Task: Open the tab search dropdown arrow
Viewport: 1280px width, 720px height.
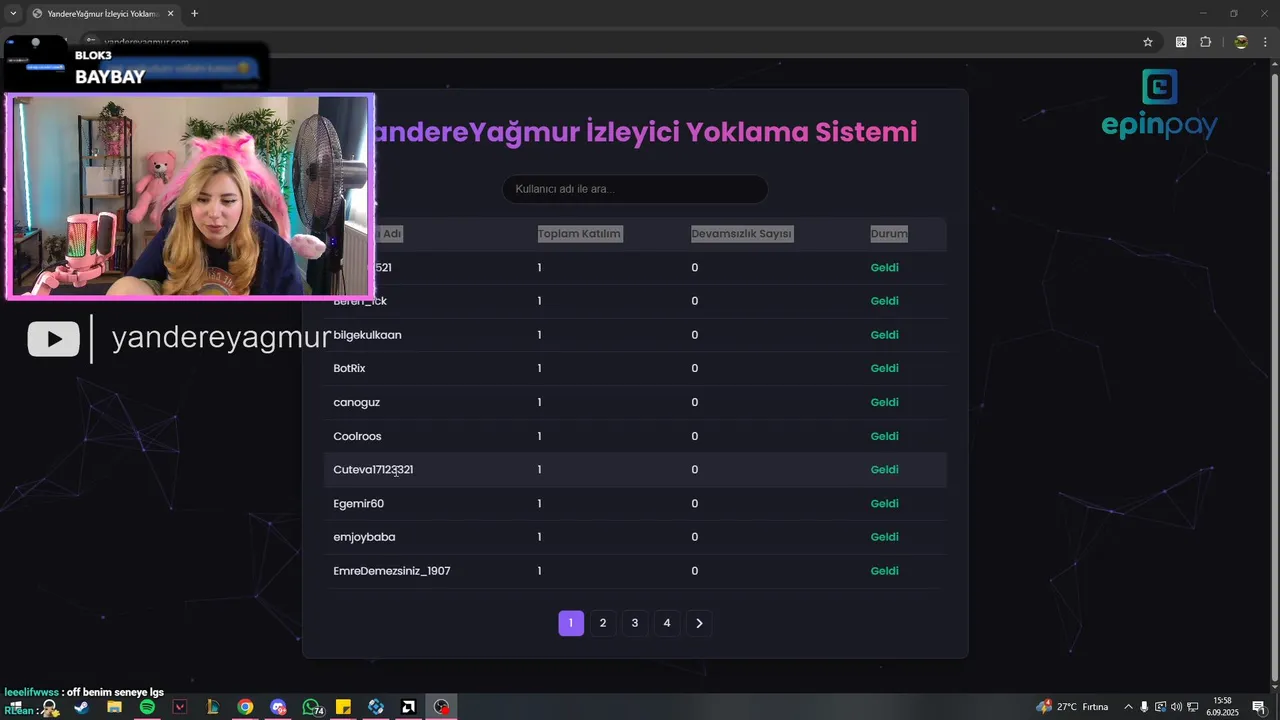Action: [13, 14]
